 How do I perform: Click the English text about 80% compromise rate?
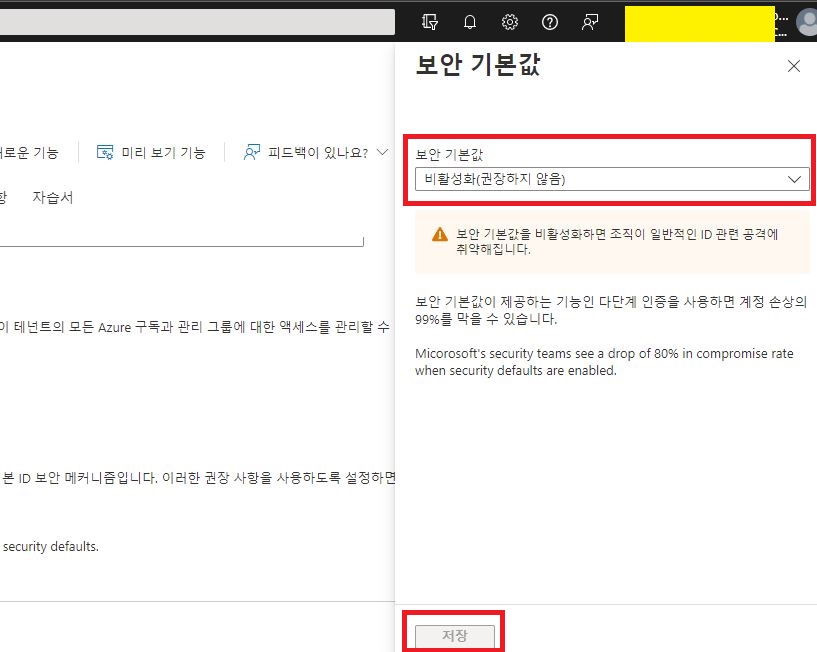(604, 362)
